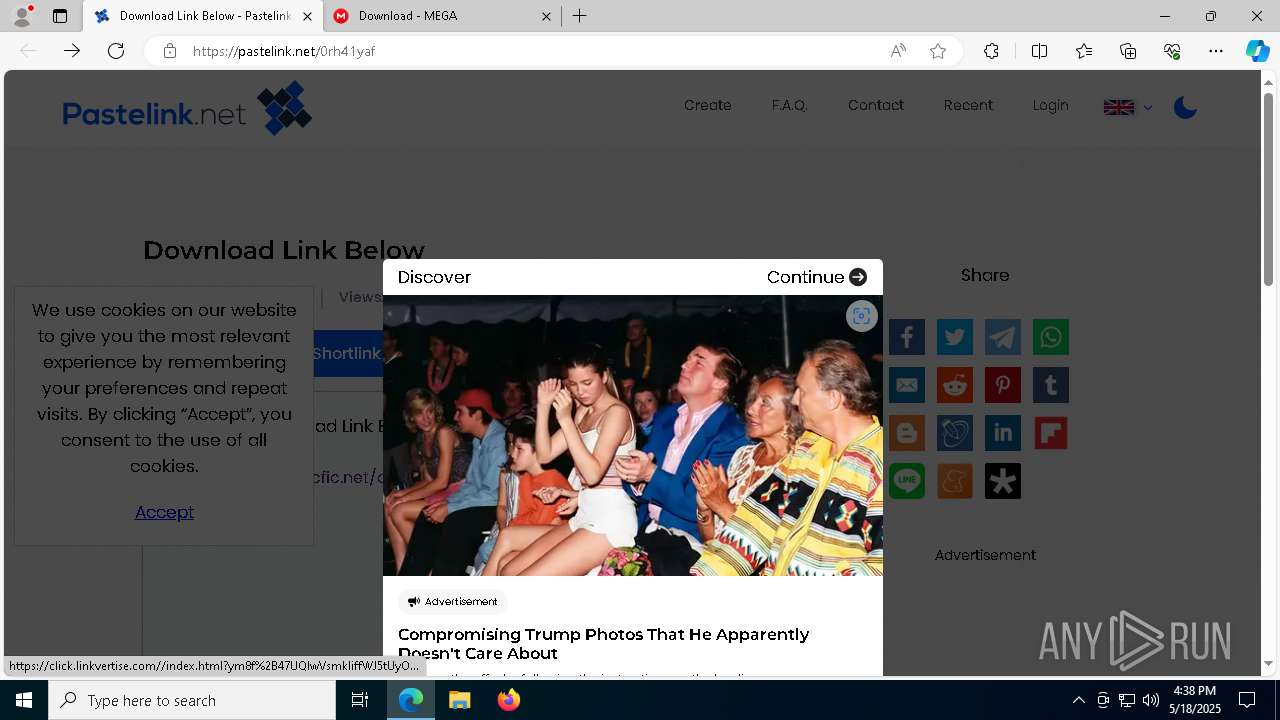Close the Pastelink browser tab

point(307,16)
